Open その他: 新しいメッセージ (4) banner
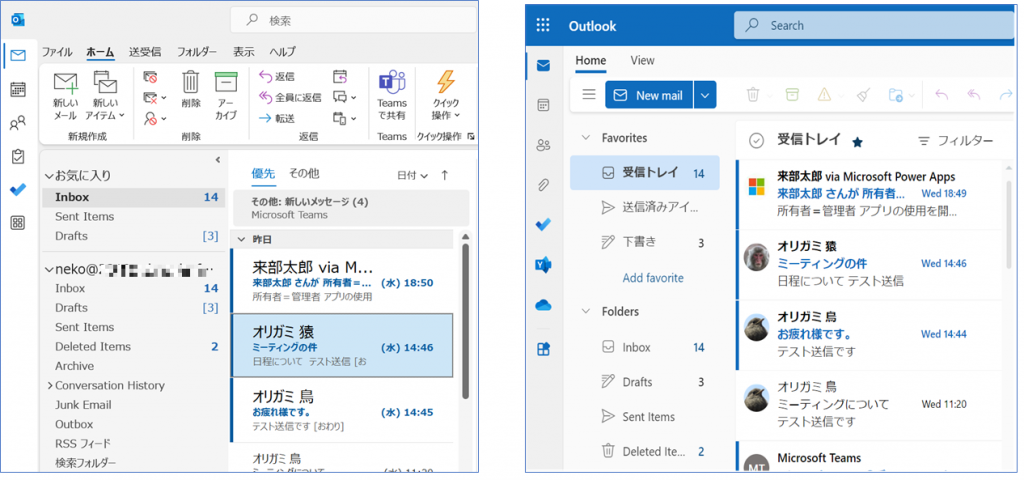This screenshot has height=480, width=1024. pos(351,208)
